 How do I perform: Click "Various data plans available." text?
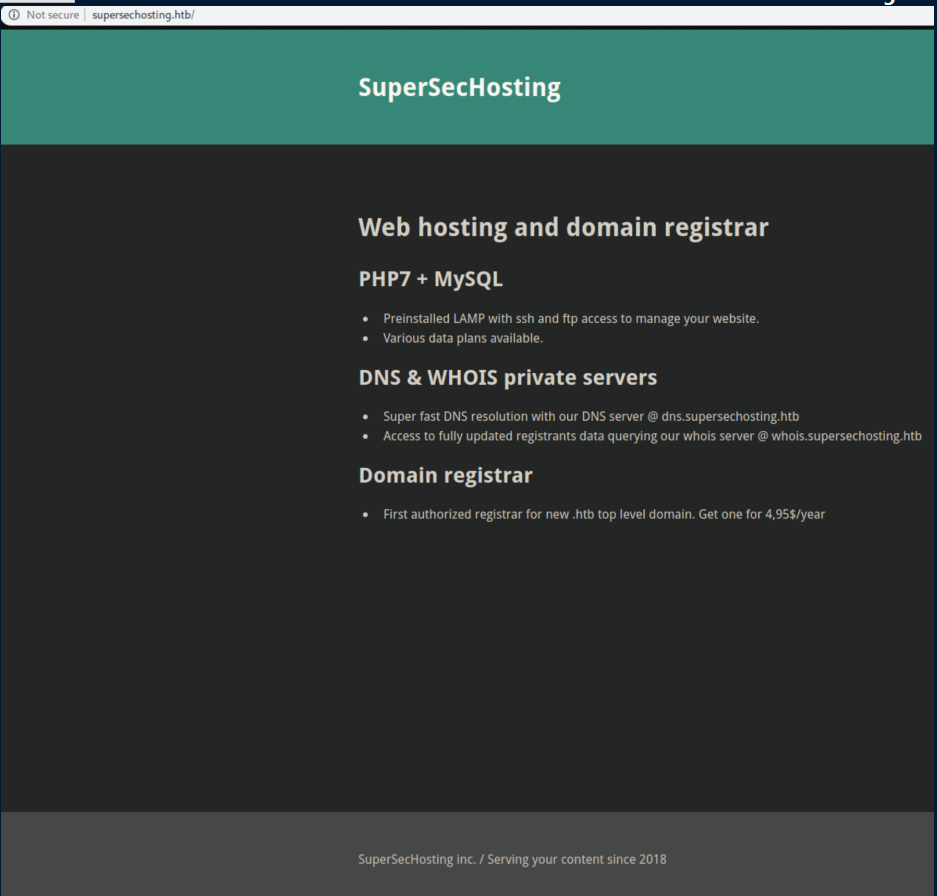click(x=462, y=338)
